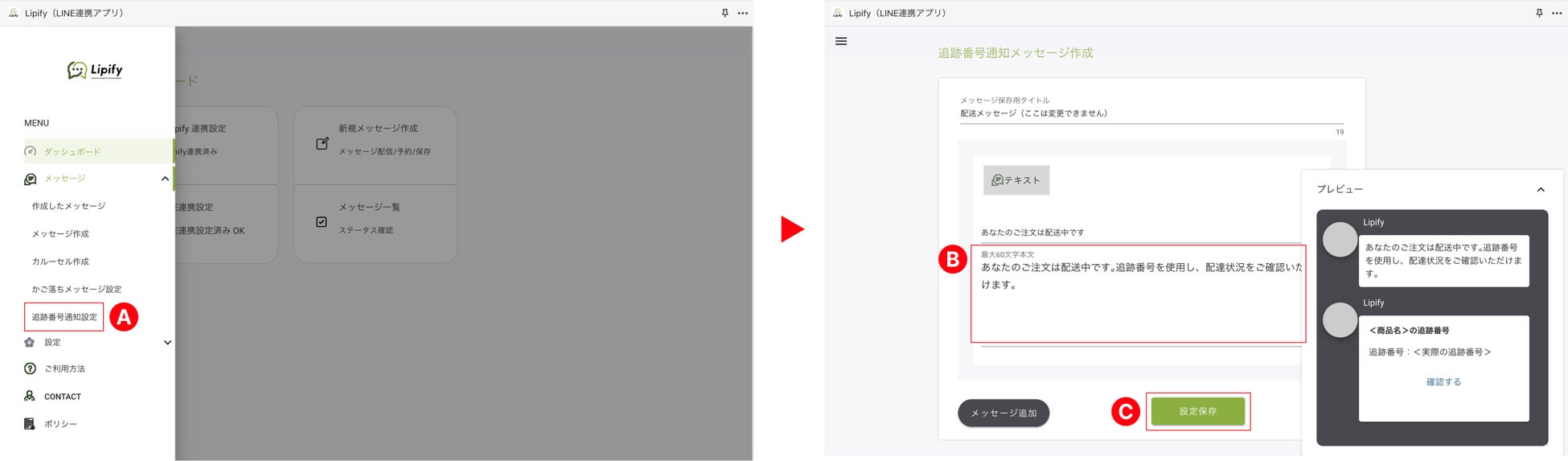Click the first preview message bubble
Viewport: 1568px width, 461px height.
pyautogui.click(x=1443, y=261)
